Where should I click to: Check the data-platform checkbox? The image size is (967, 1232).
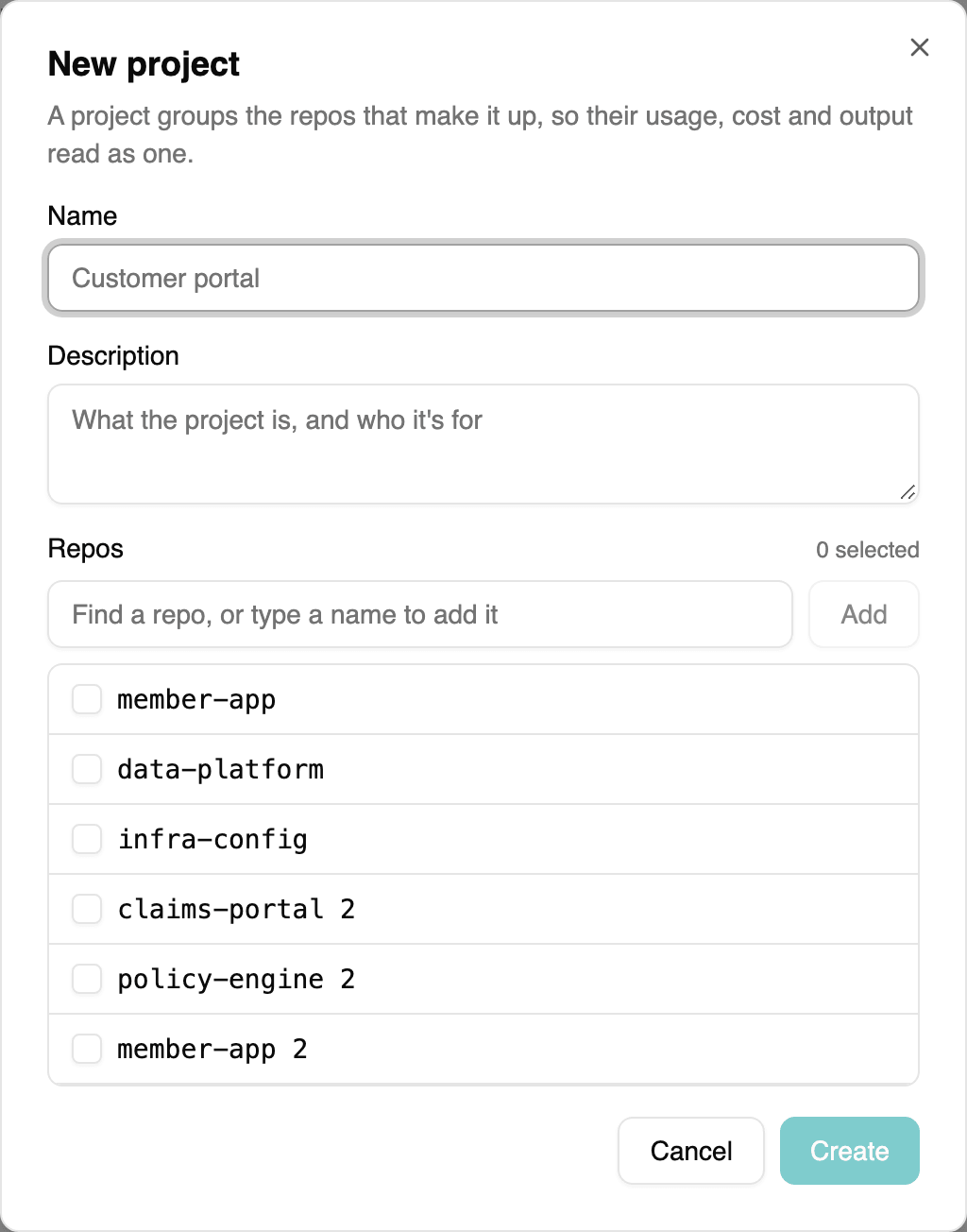point(87,769)
